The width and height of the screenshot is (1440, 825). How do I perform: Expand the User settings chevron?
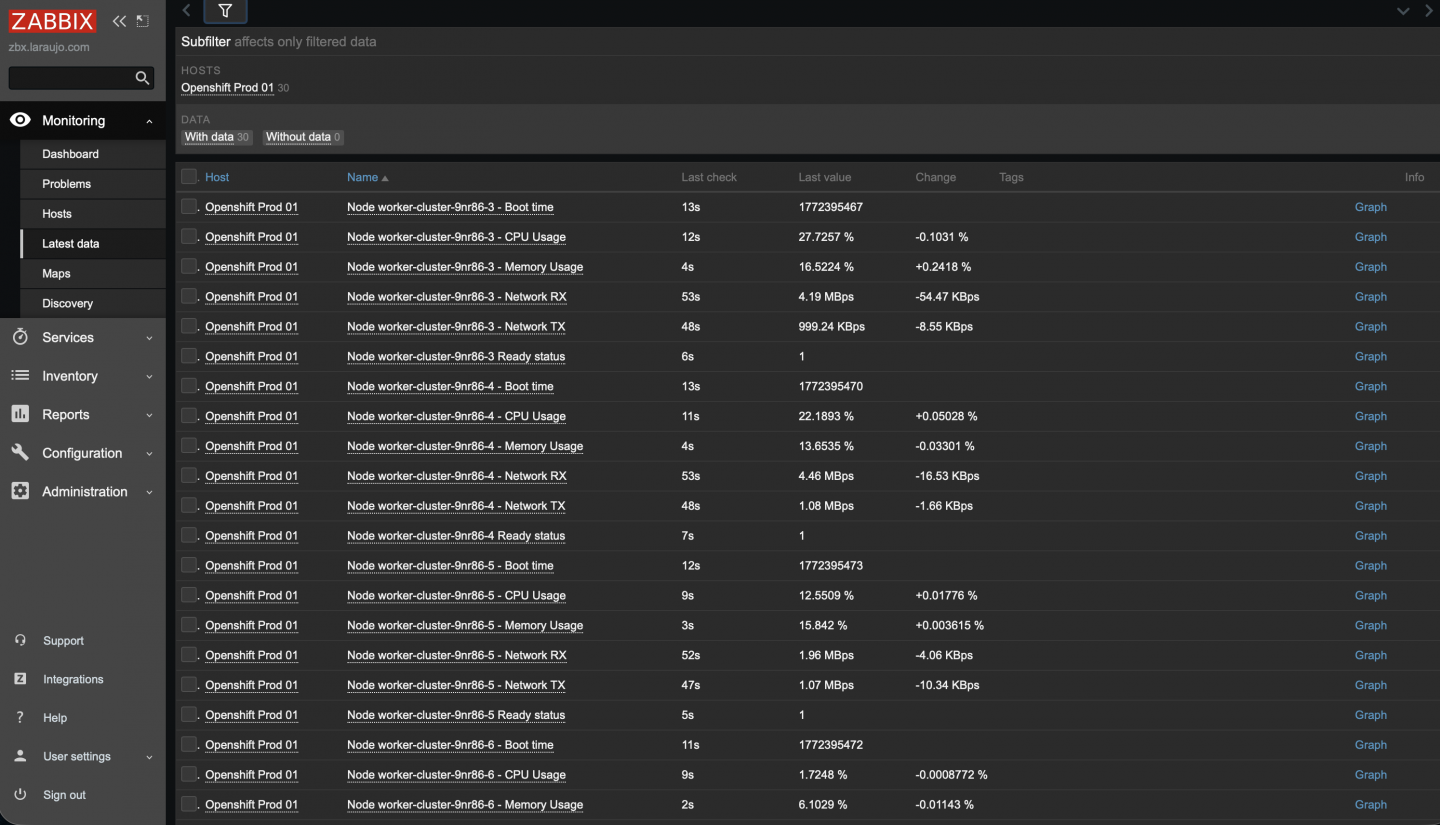coord(149,757)
